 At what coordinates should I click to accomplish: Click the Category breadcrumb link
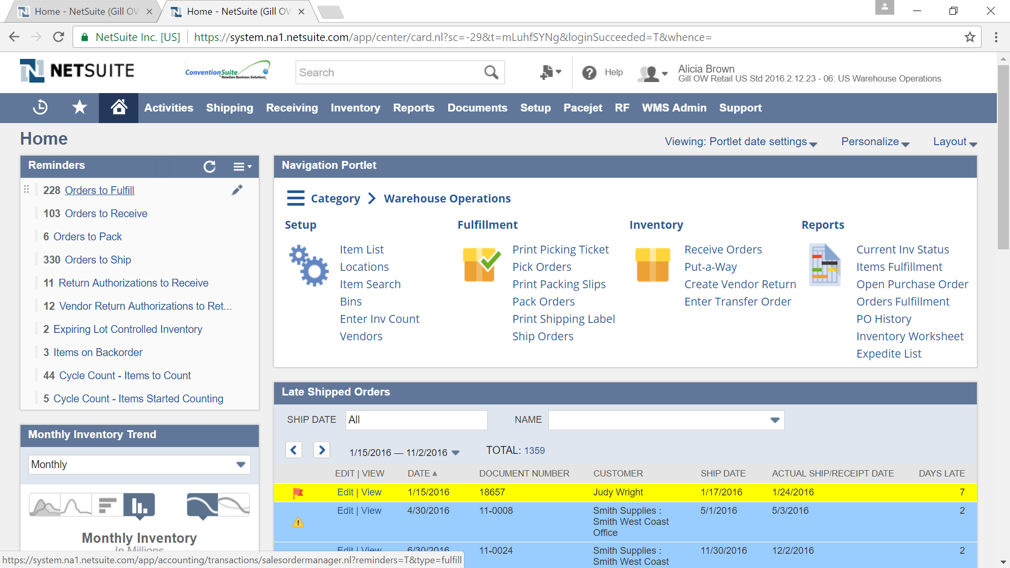(x=336, y=198)
